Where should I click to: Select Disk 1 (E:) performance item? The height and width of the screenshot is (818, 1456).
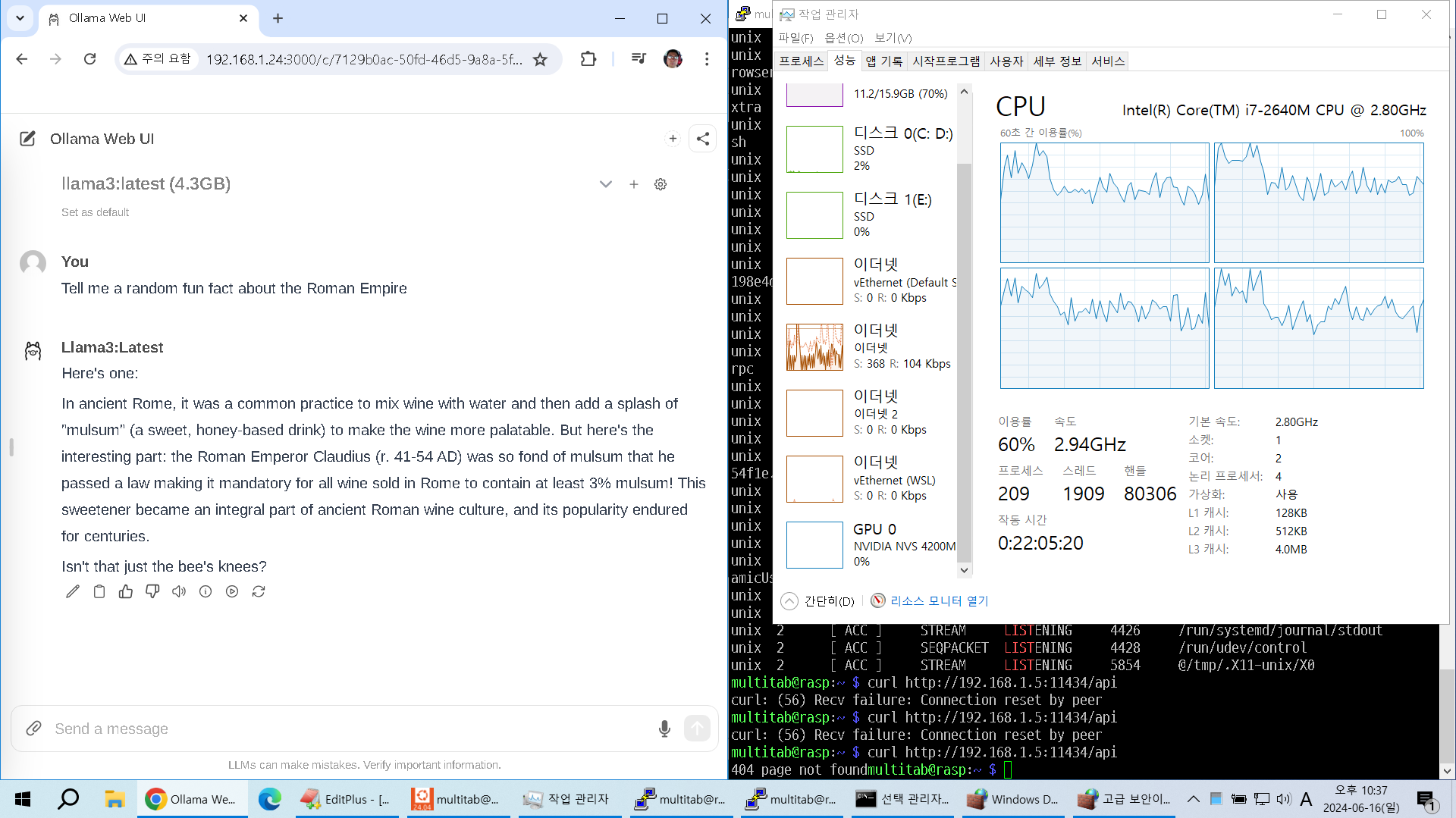870,215
